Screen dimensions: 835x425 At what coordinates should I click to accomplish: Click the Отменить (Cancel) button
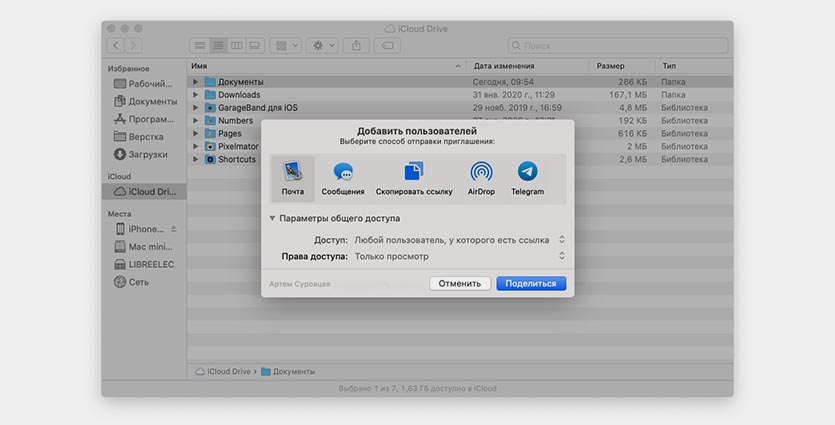pos(460,283)
